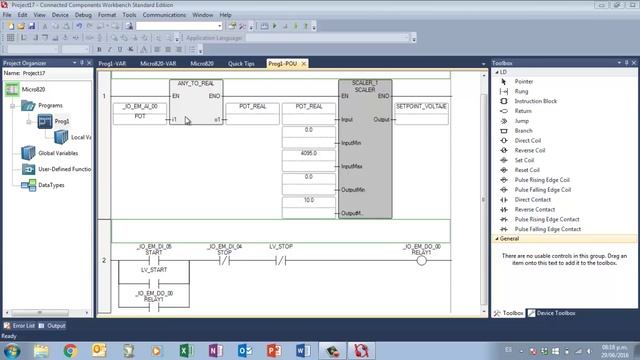Screen dimensions: 640x360
Task: Click the grid icon in second toolbar row
Action: click(10, 38)
